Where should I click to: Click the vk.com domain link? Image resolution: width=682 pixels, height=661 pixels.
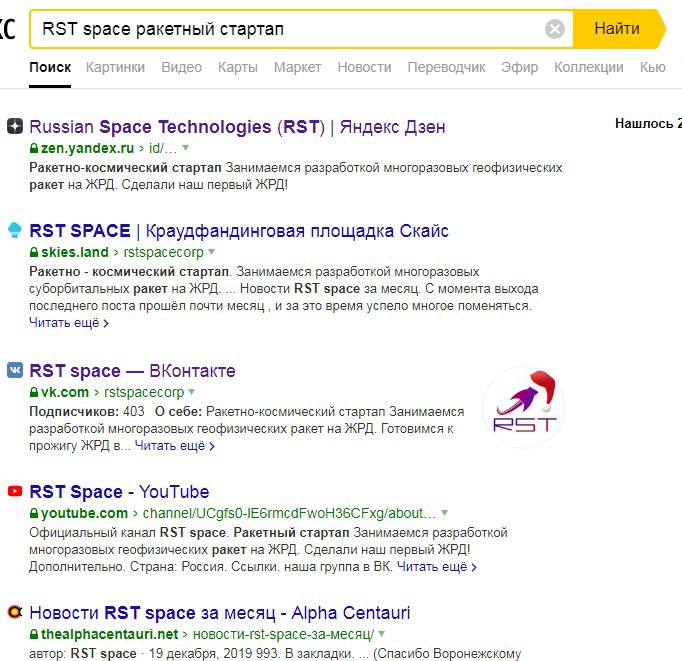click(x=65, y=392)
